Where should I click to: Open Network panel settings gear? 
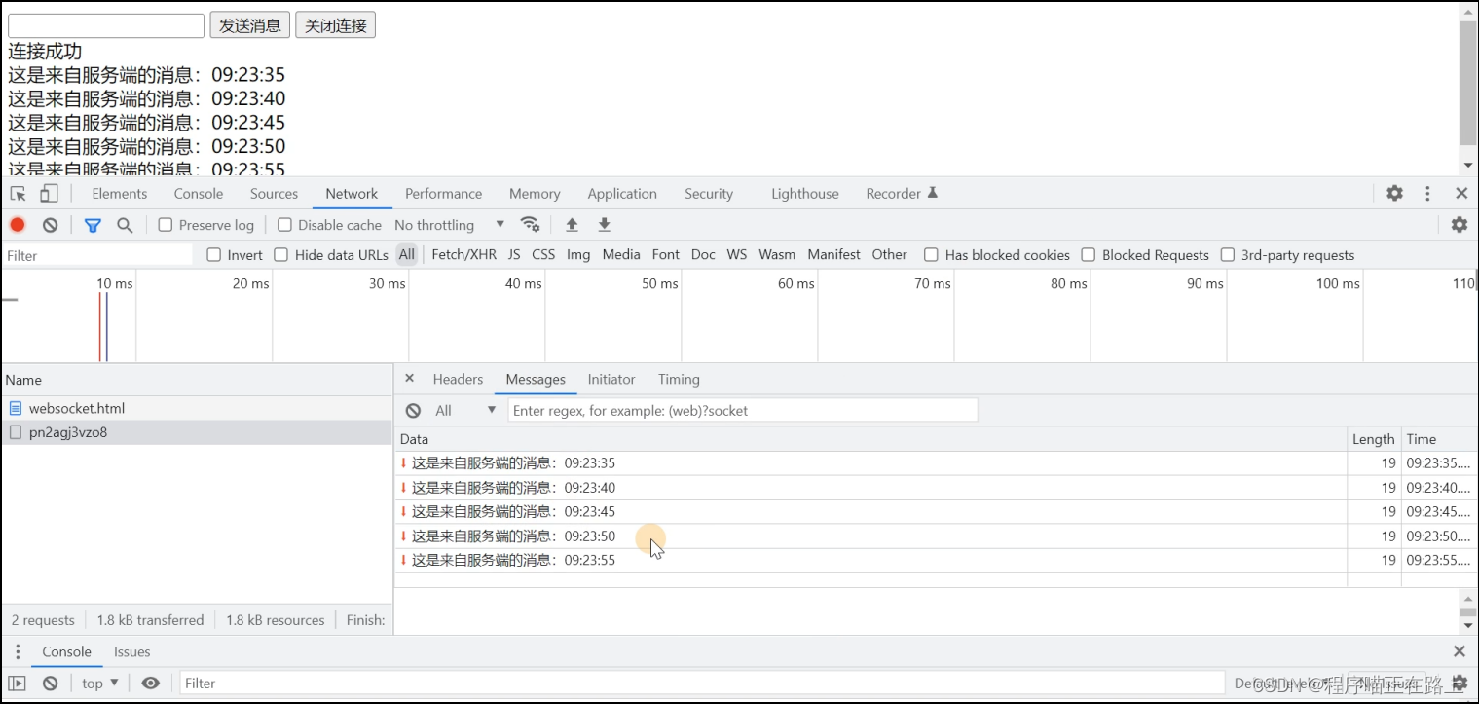pos(1459,225)
